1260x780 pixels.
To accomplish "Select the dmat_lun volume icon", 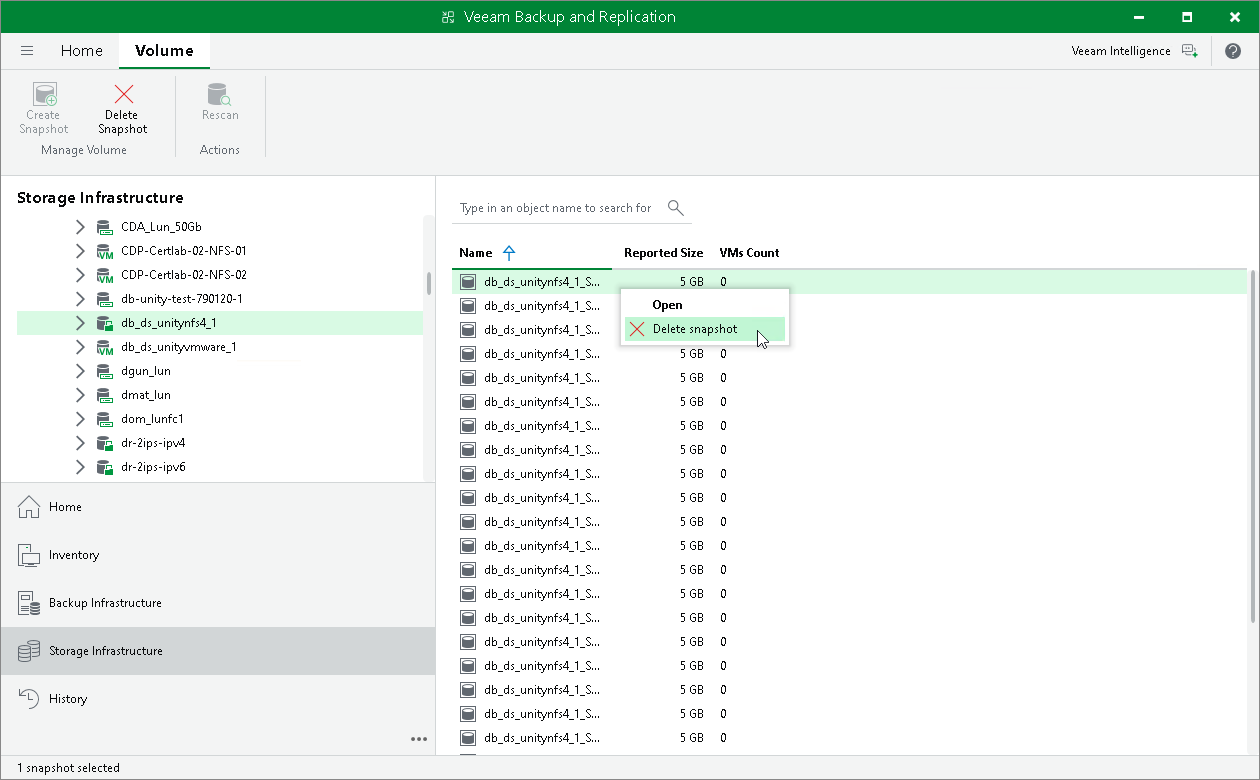I will [104, 395].
